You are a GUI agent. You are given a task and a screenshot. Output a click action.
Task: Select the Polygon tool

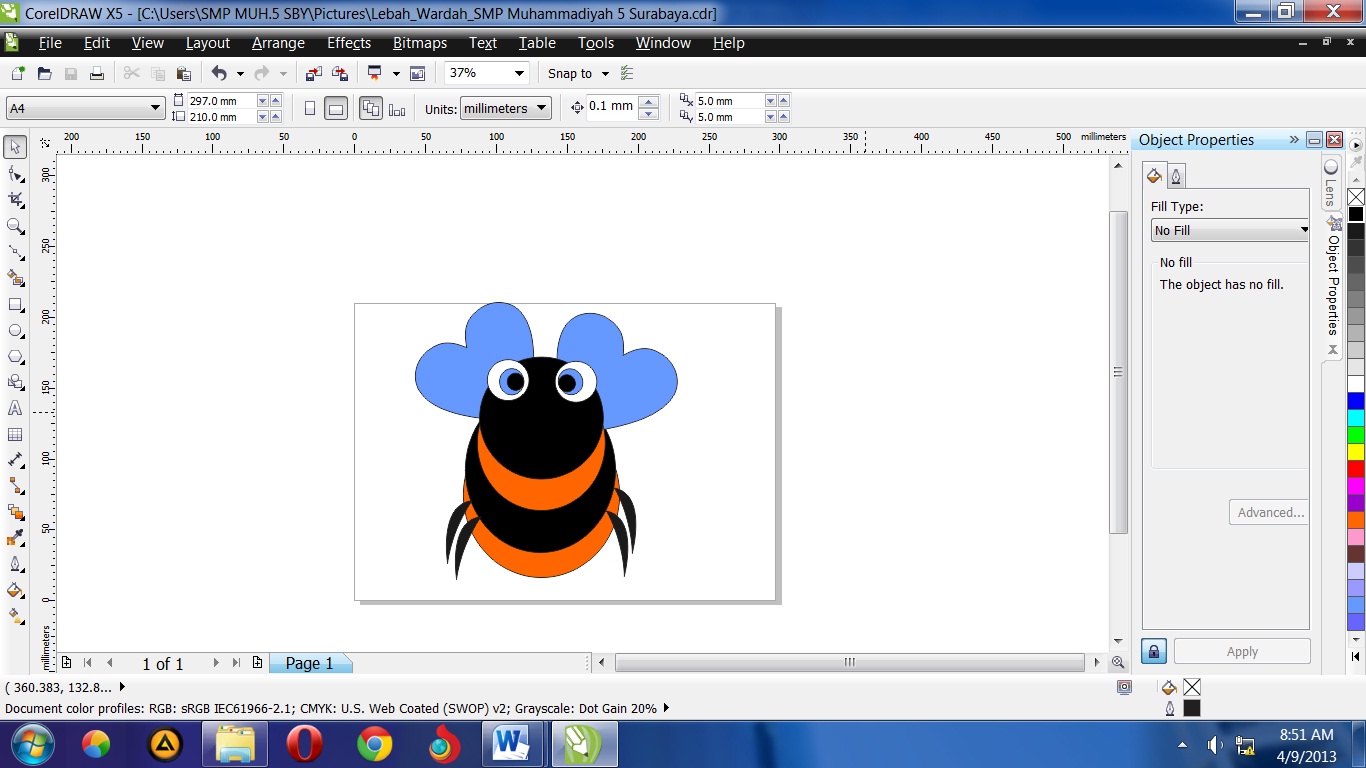point(15,356)
